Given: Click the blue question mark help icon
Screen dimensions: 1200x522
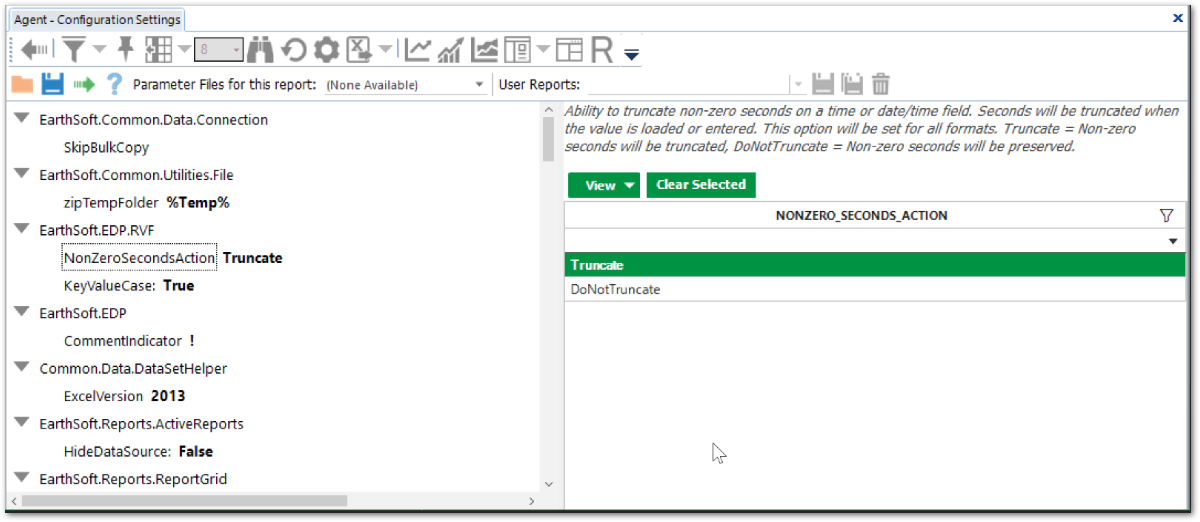Looking at the screenshot, I should tap(115, 84).
